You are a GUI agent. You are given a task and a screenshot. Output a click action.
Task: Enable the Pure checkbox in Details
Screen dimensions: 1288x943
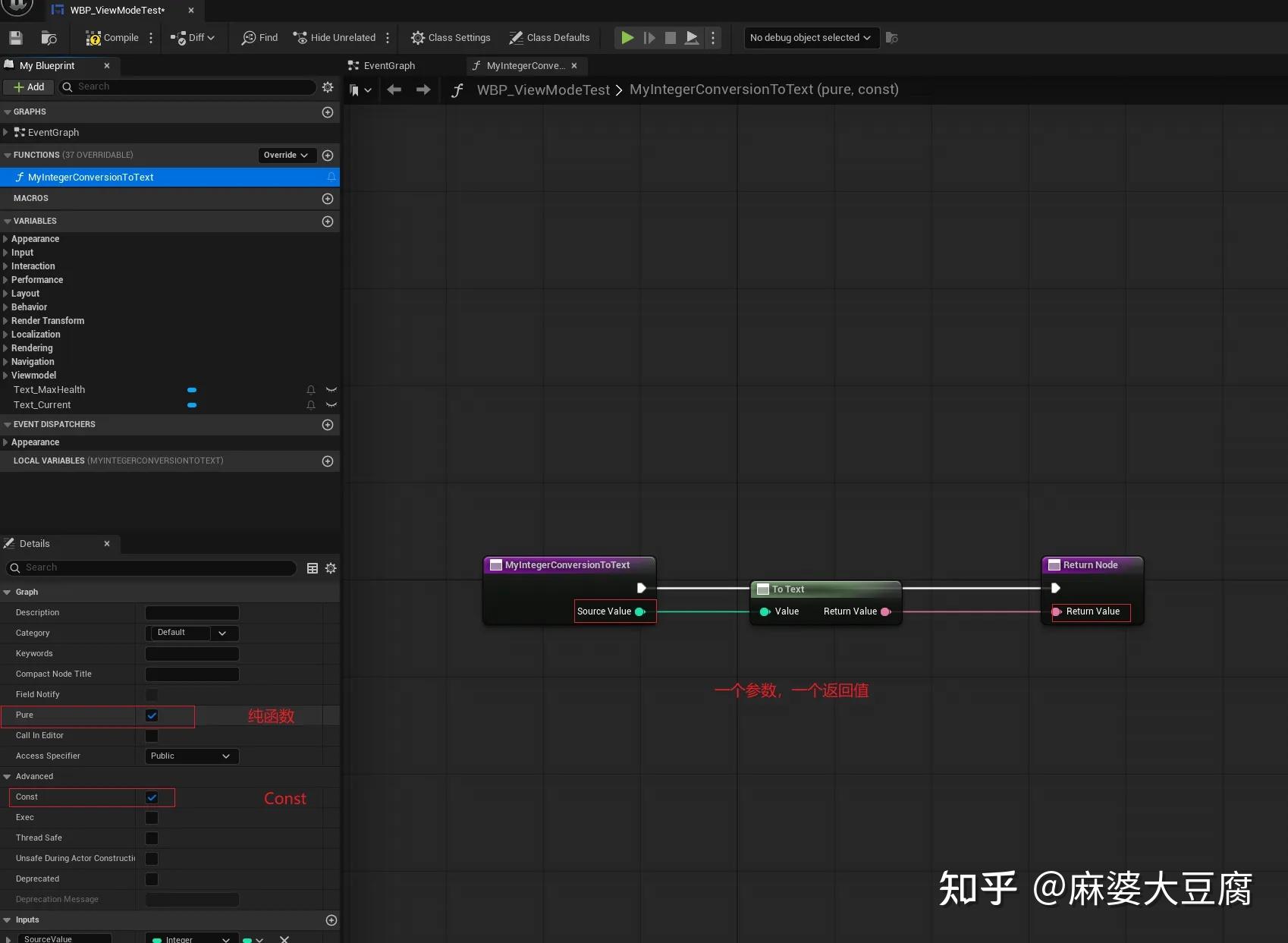tap(152, 715)
